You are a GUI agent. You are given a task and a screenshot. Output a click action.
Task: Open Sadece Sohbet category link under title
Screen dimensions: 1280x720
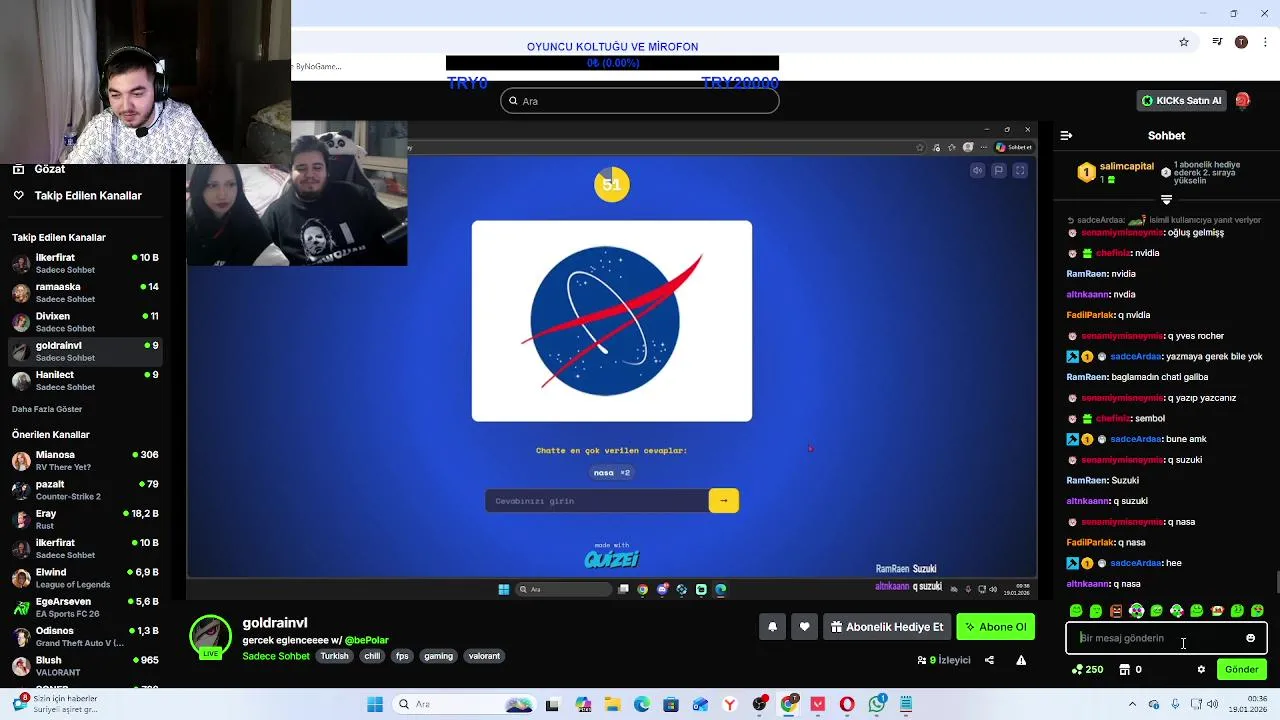click(x=276, y=656)
